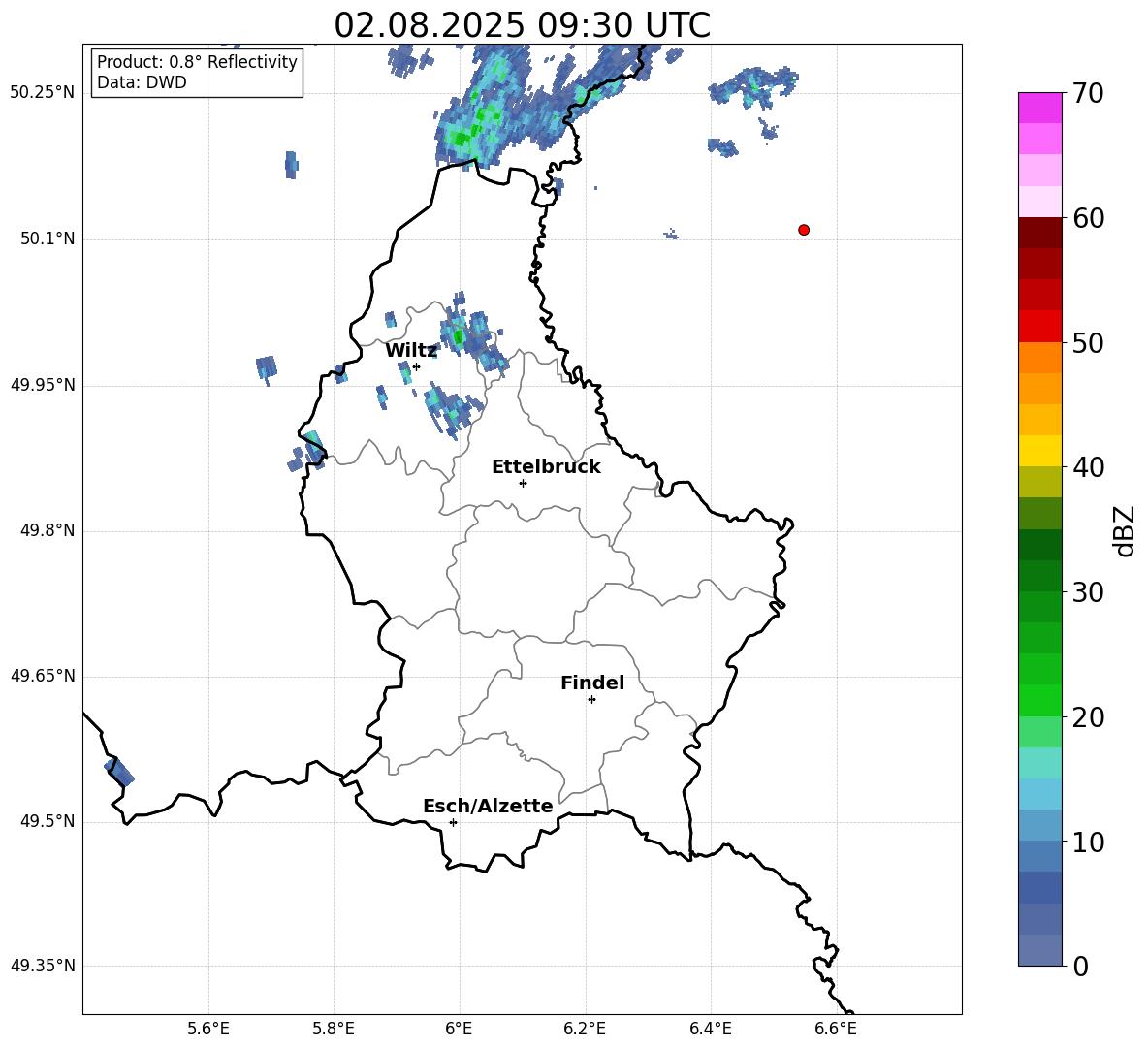Click the 50.25°N latitude label
1148x1048 pixels.
pyautogui.click(x=42, y=93)
